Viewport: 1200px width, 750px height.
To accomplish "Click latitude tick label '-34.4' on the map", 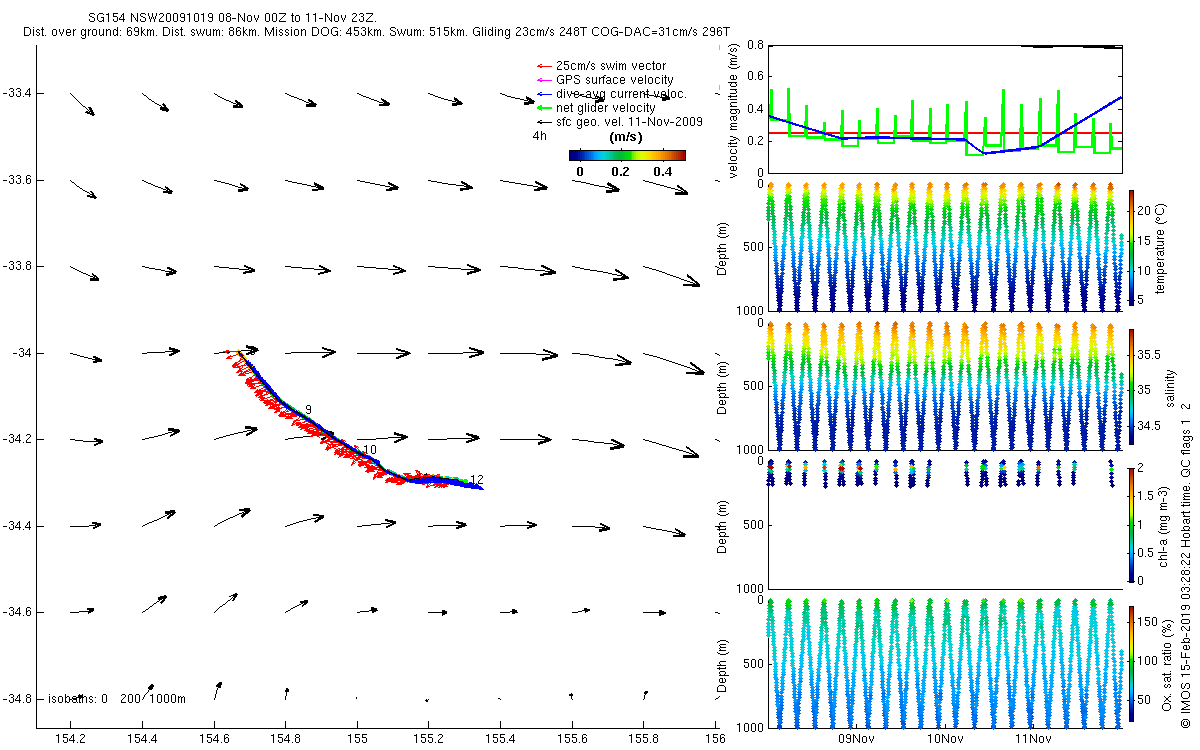I will 18,526.
